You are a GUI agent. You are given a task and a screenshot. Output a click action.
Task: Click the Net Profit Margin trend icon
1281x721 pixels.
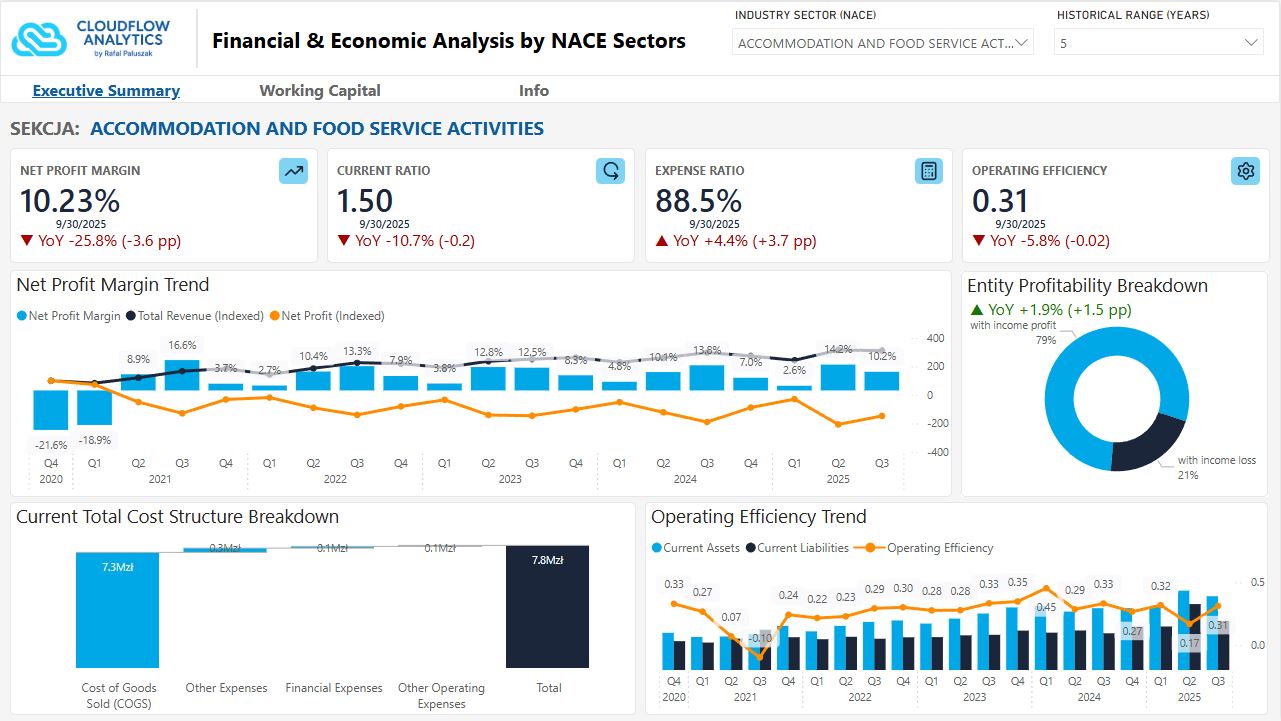coord(293,171)
